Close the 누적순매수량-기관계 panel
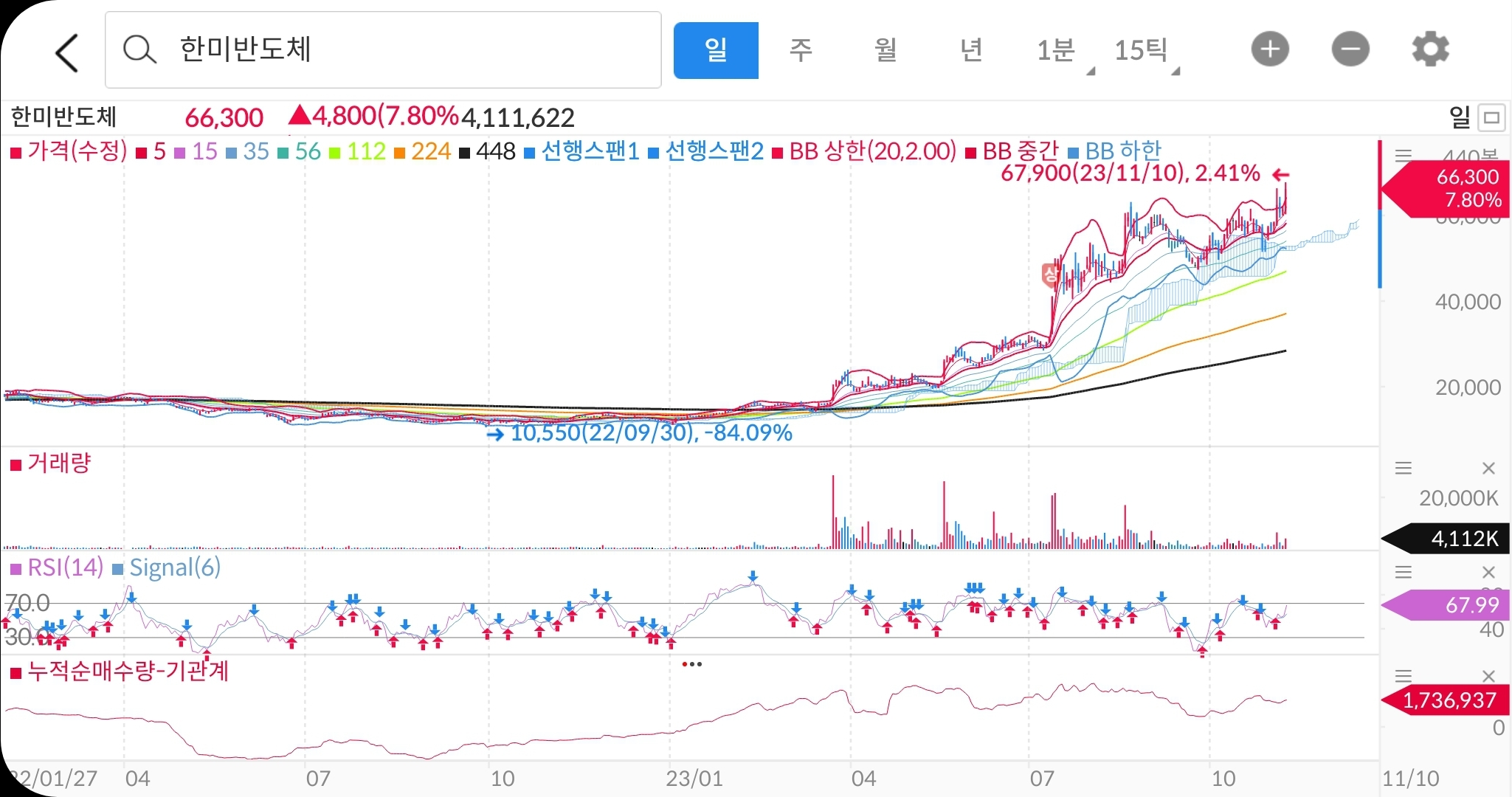The width and height of the screenshot is (1512, 797). (1488, 675)
